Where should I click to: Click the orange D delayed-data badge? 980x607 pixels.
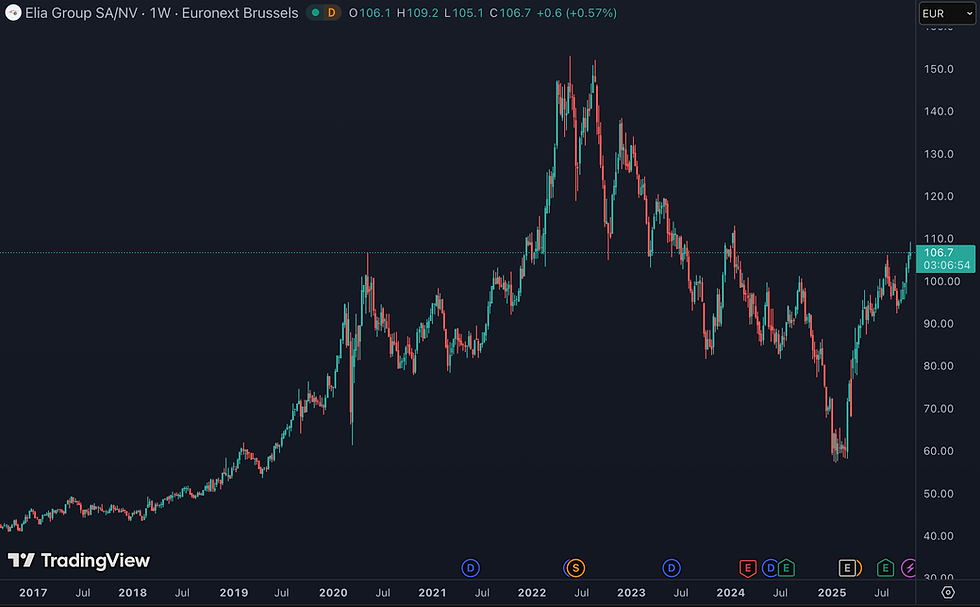(x=331, y=13)
